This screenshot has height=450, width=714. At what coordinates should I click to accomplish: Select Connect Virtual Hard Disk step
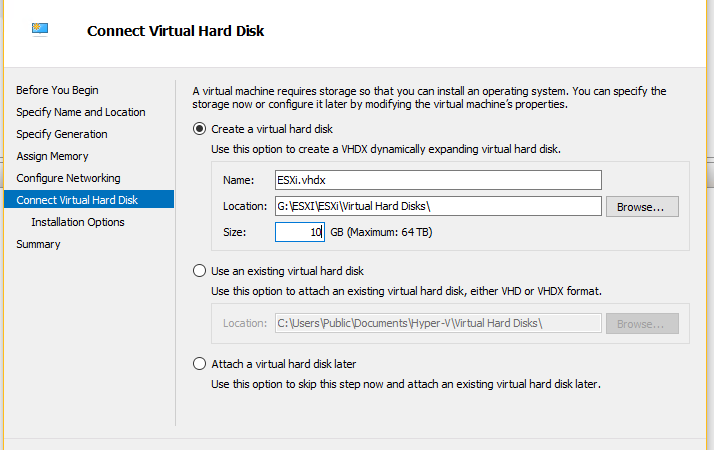[77, 200]
